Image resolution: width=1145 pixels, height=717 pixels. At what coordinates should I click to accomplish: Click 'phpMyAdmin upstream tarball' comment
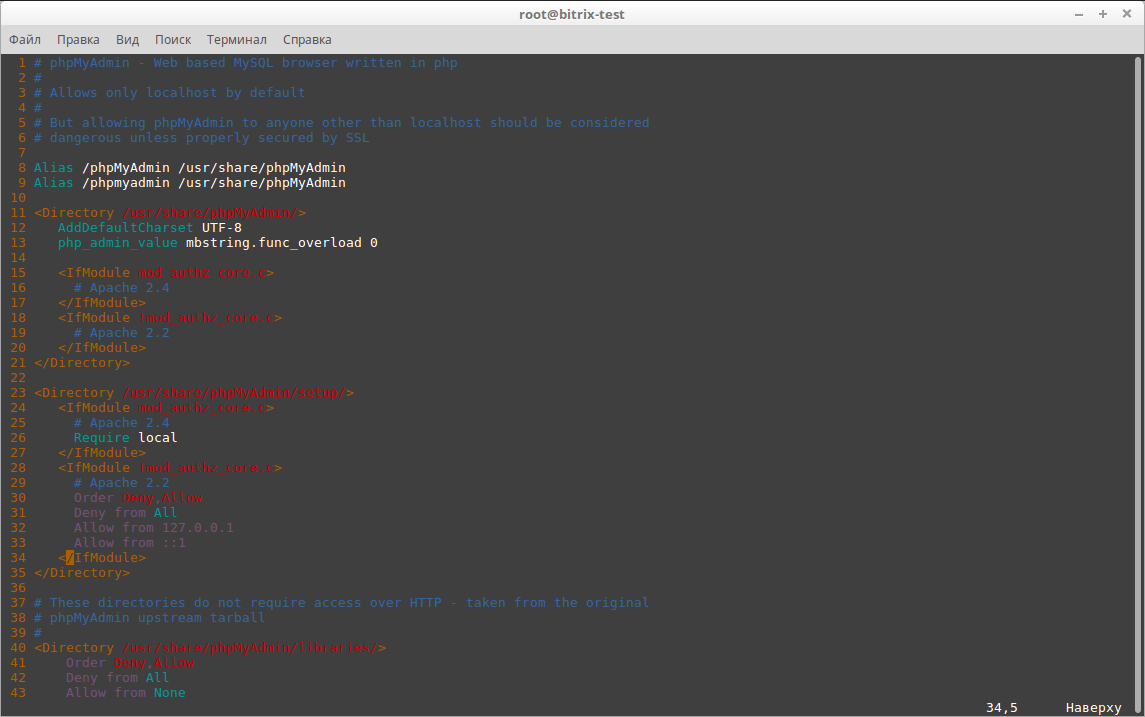(x=150, y=618)
